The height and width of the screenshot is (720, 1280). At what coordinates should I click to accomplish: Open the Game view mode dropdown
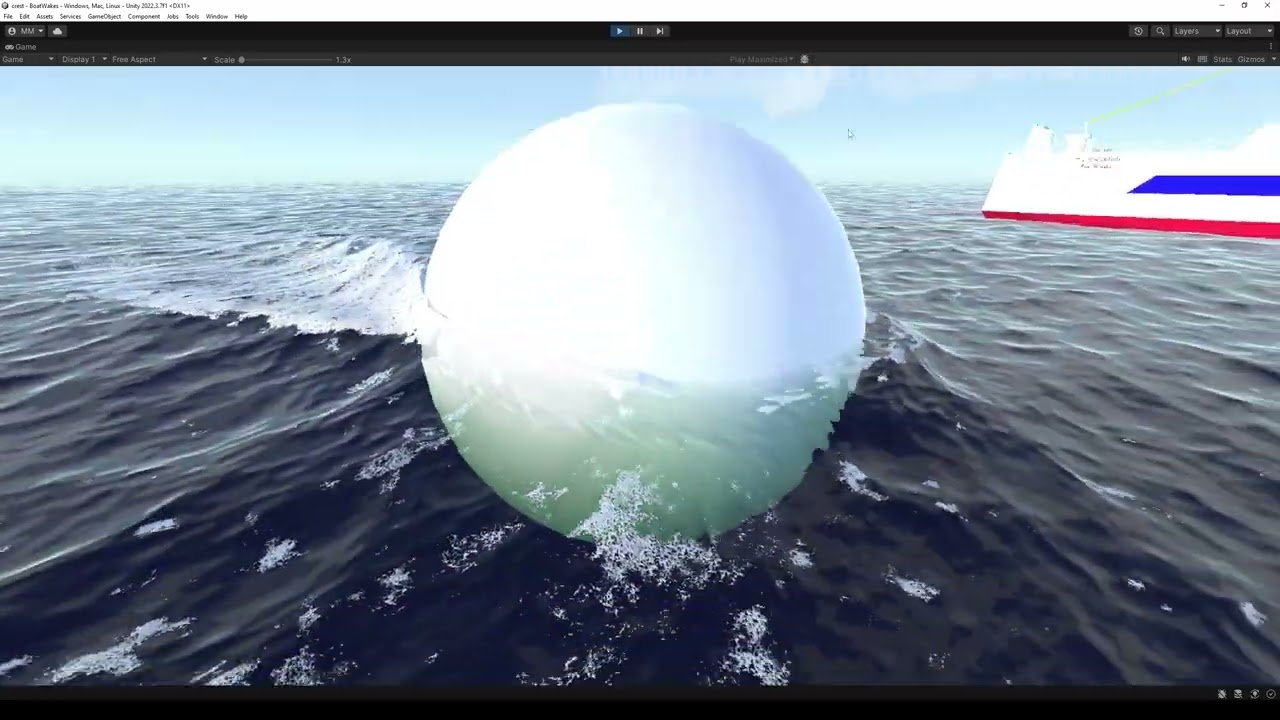pos(28,59)
